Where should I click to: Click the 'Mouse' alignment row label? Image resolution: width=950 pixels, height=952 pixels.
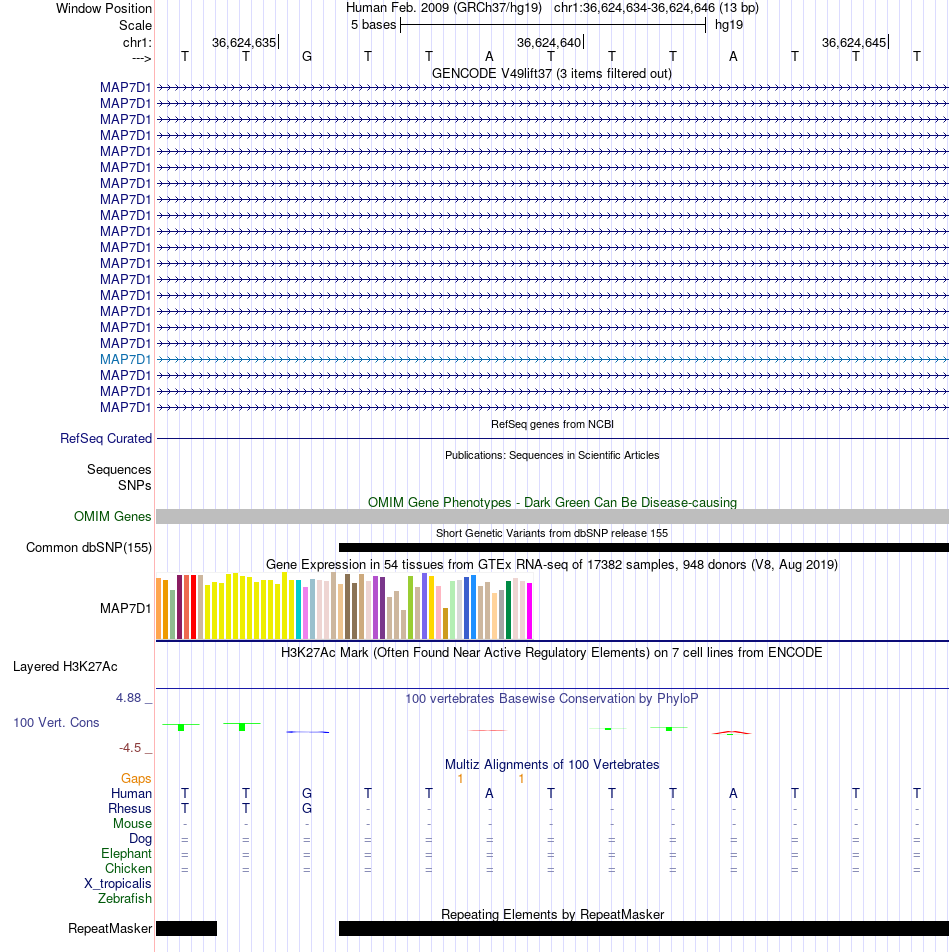(x=132, y=824)
